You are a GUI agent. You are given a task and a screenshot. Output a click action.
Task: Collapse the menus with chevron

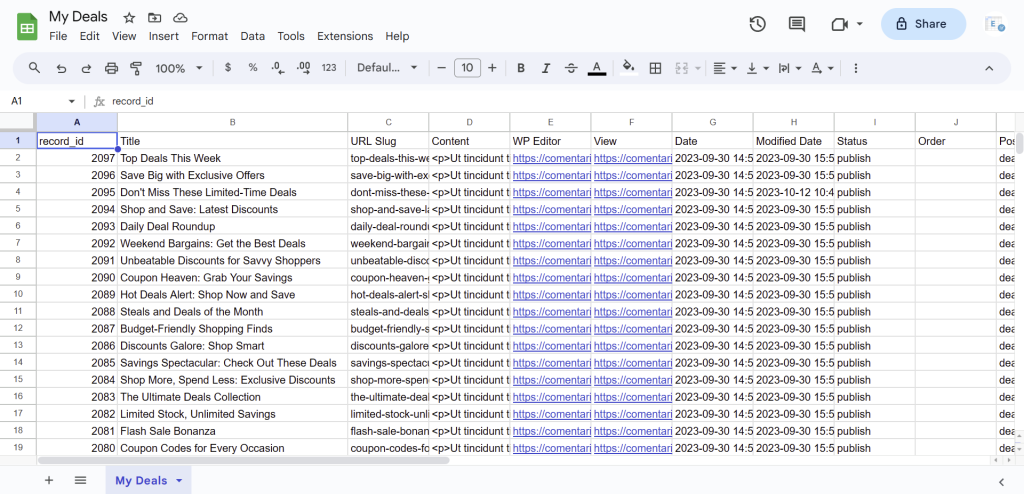[989, 68]
